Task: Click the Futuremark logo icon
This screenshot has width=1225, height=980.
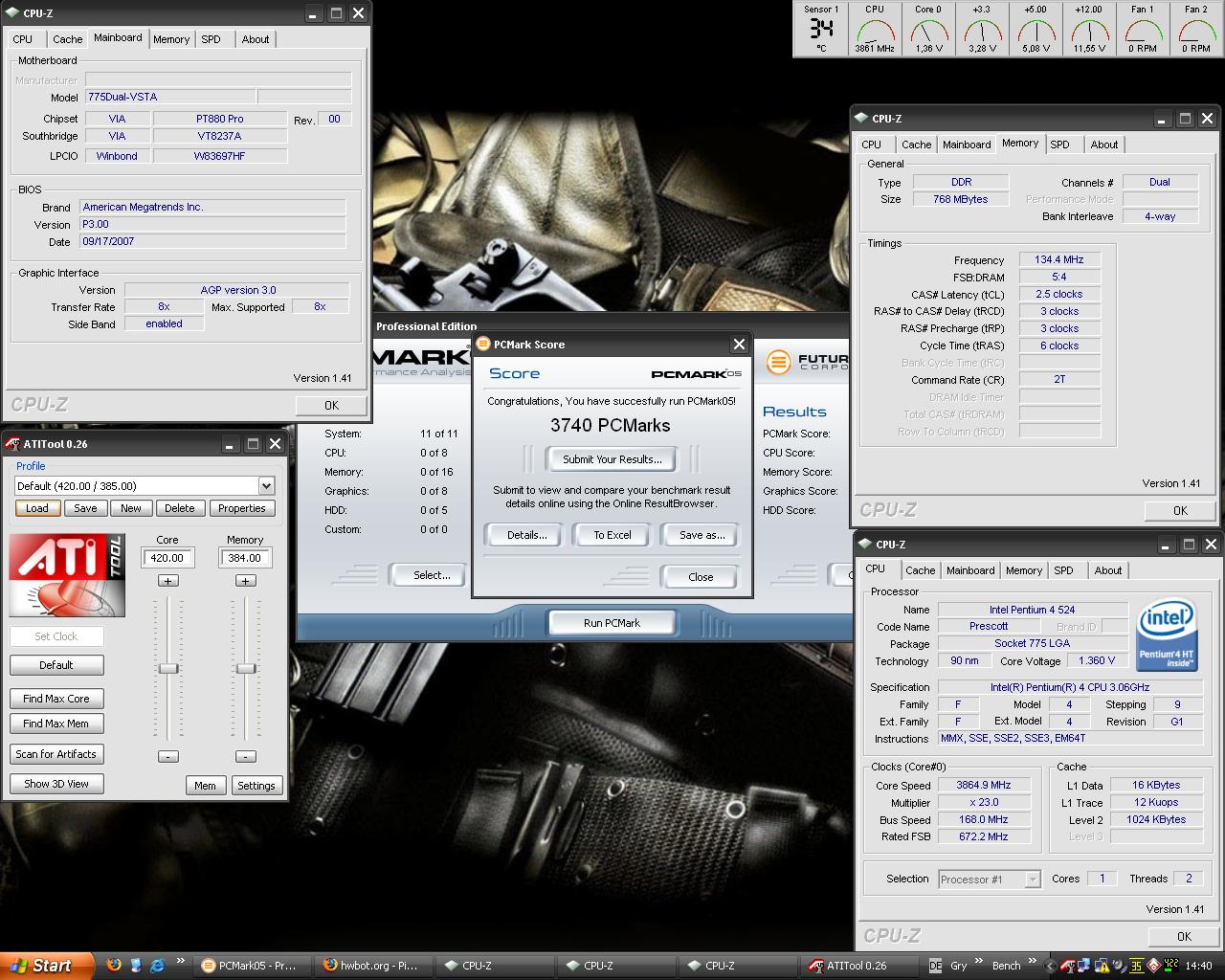Action: [779, 362]
